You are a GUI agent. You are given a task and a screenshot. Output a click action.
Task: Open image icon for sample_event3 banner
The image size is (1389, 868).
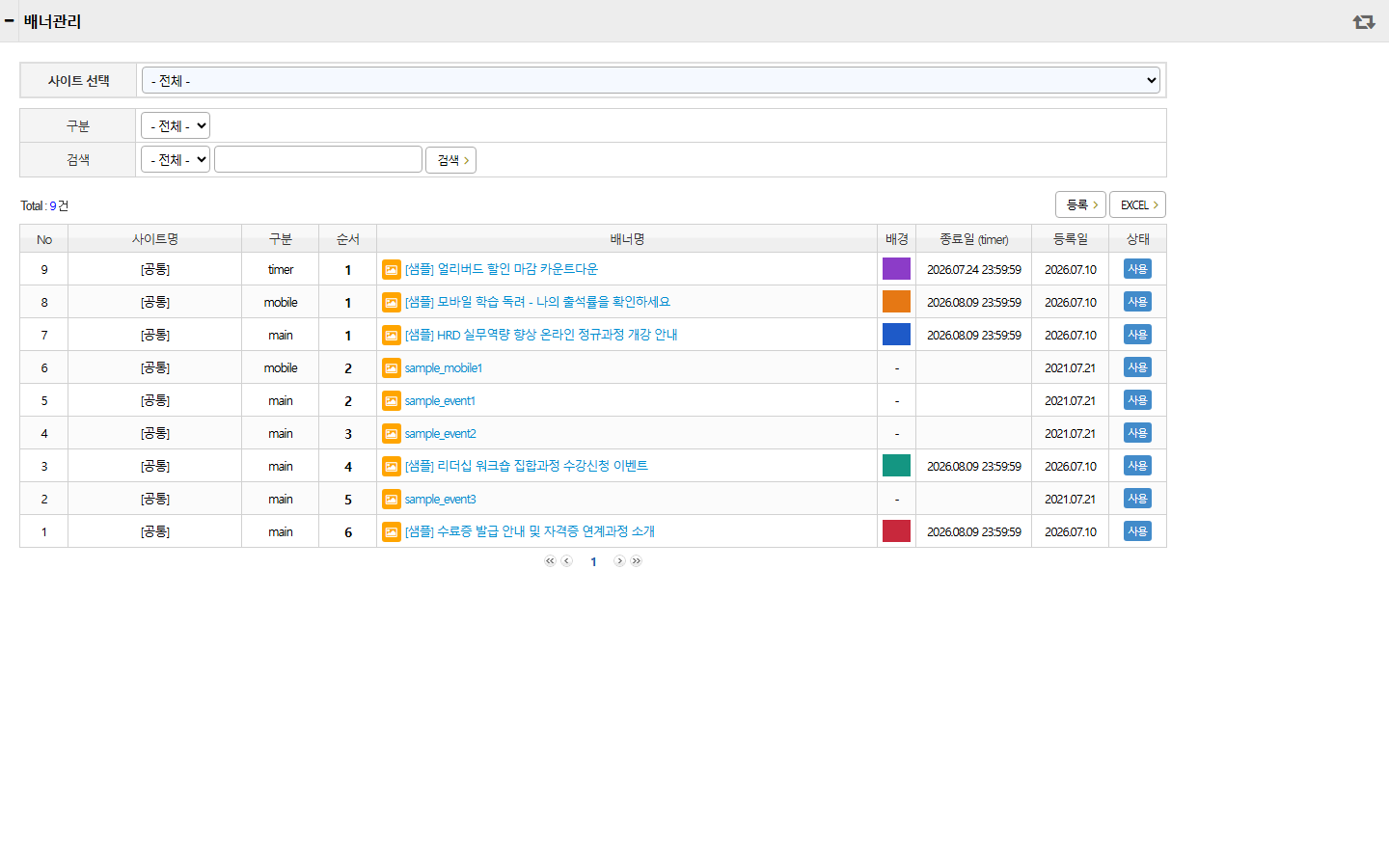(x=392, y=499)
